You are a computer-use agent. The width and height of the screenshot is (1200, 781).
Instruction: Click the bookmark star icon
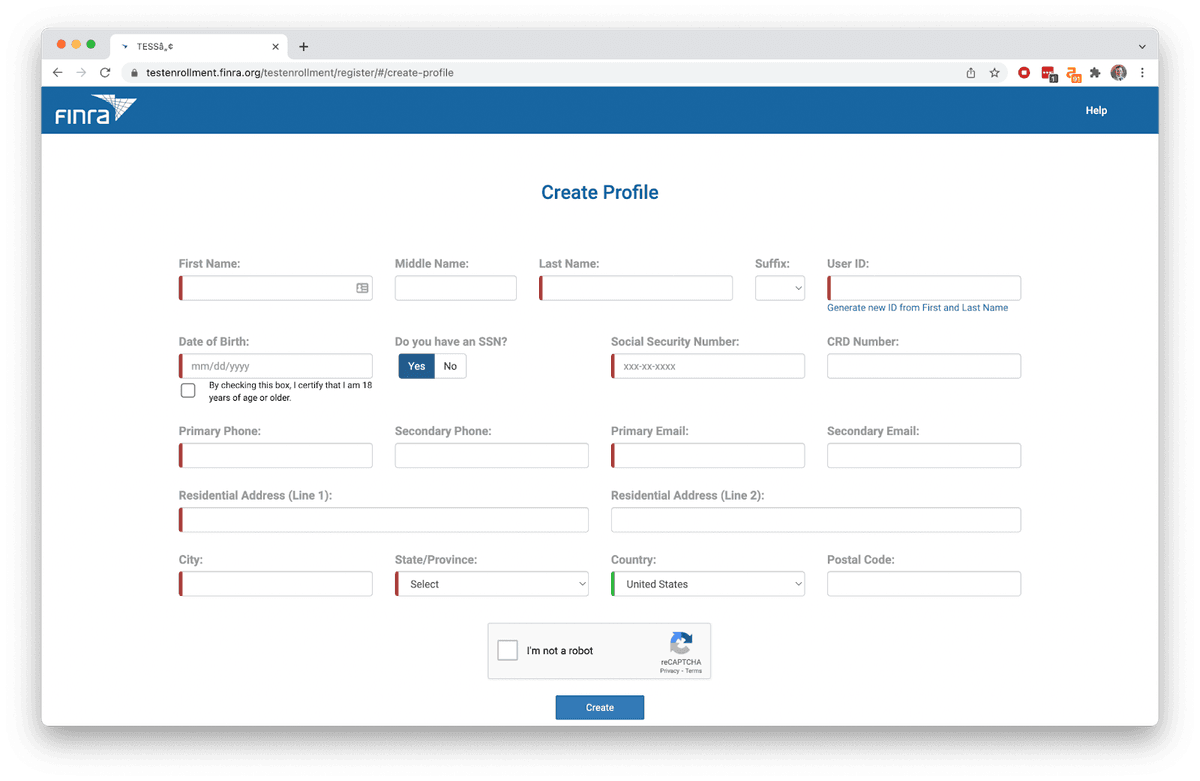pos(995,73)
